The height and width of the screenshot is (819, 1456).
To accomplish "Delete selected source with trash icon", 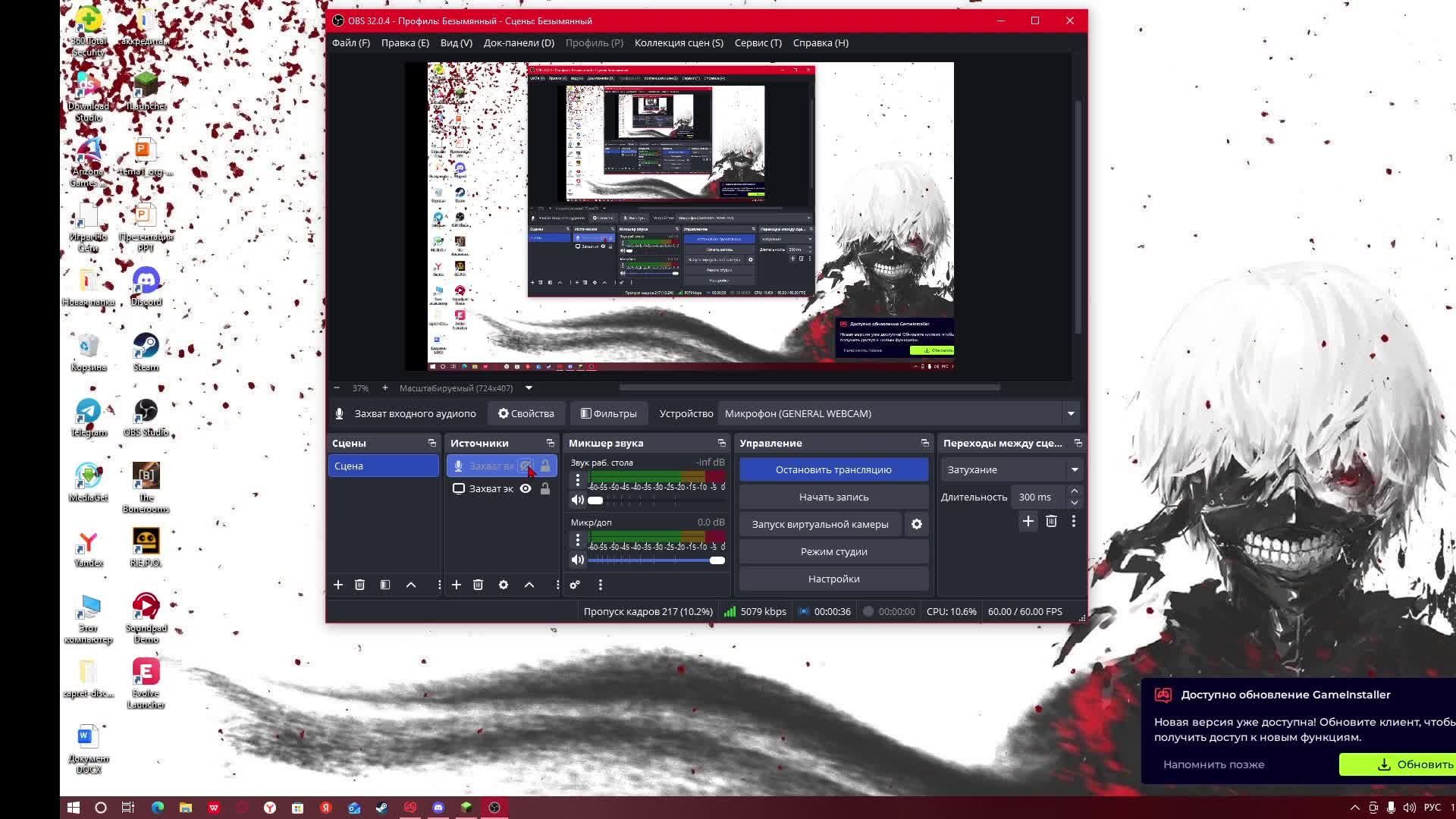I will point(478,585).
